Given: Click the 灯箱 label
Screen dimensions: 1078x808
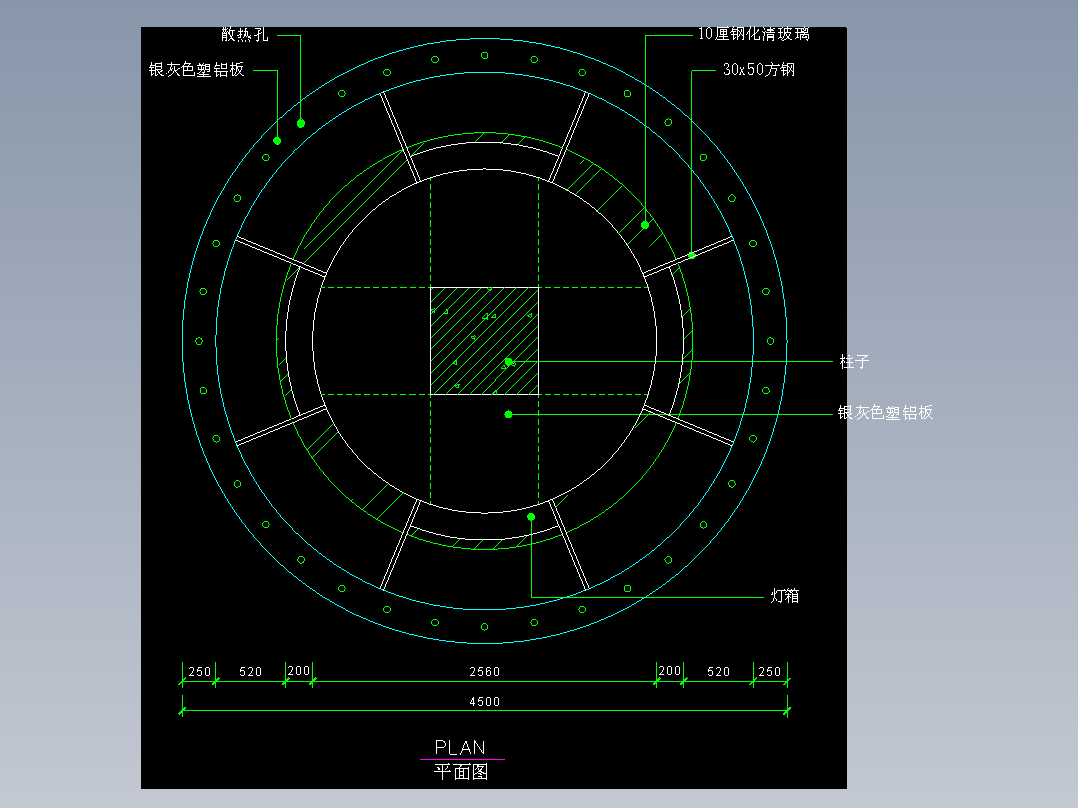Looking at the screenshot, I should pyautogui.click(x=785, y=596).
